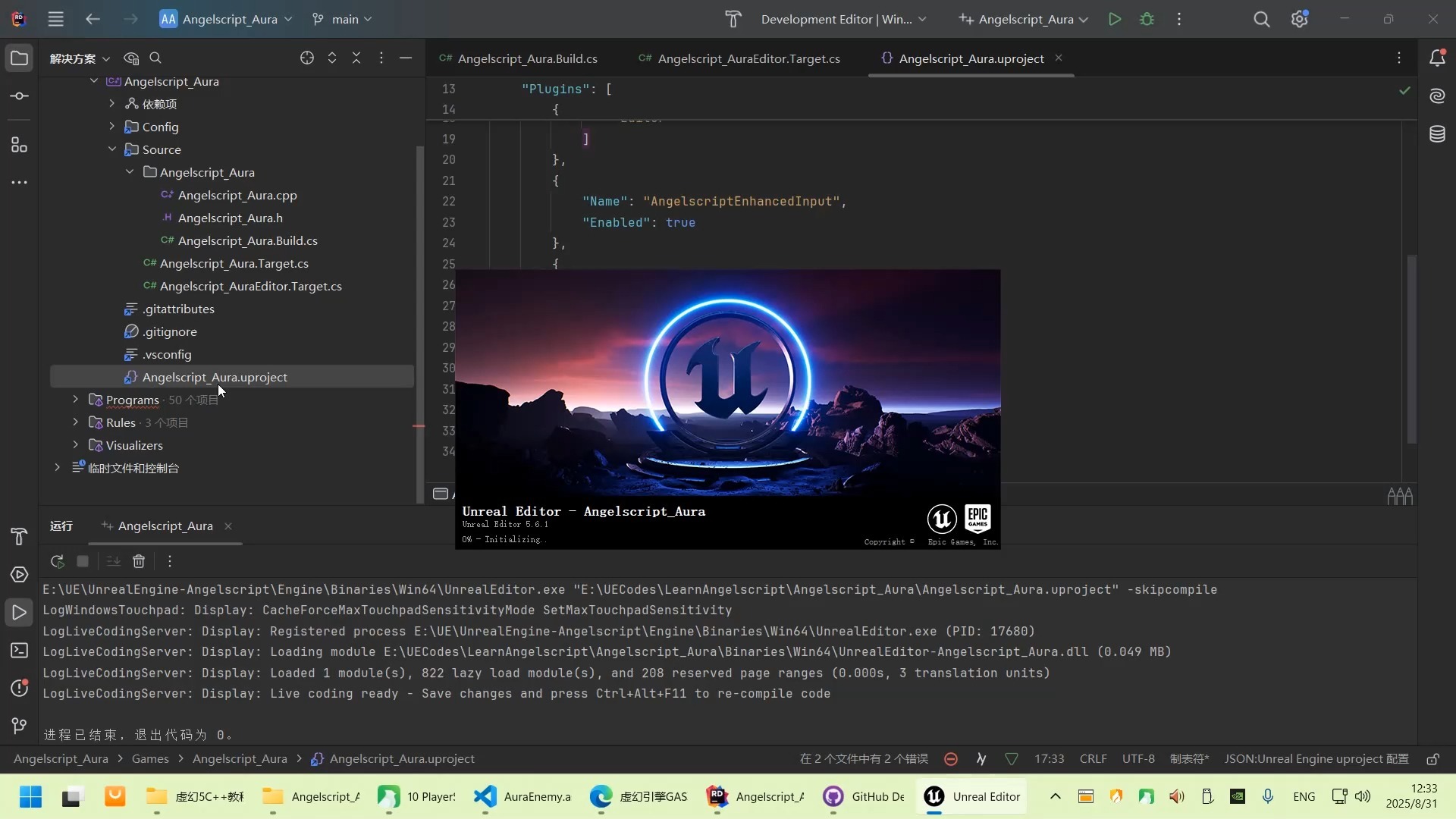Collapse the Source folder

pos(112,149)
